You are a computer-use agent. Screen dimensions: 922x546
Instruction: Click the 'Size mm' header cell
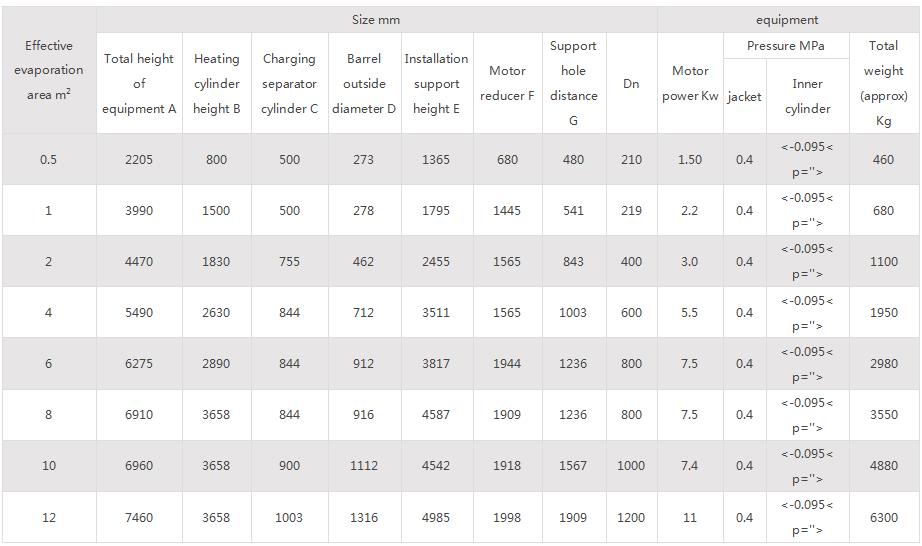click(376, 19)
